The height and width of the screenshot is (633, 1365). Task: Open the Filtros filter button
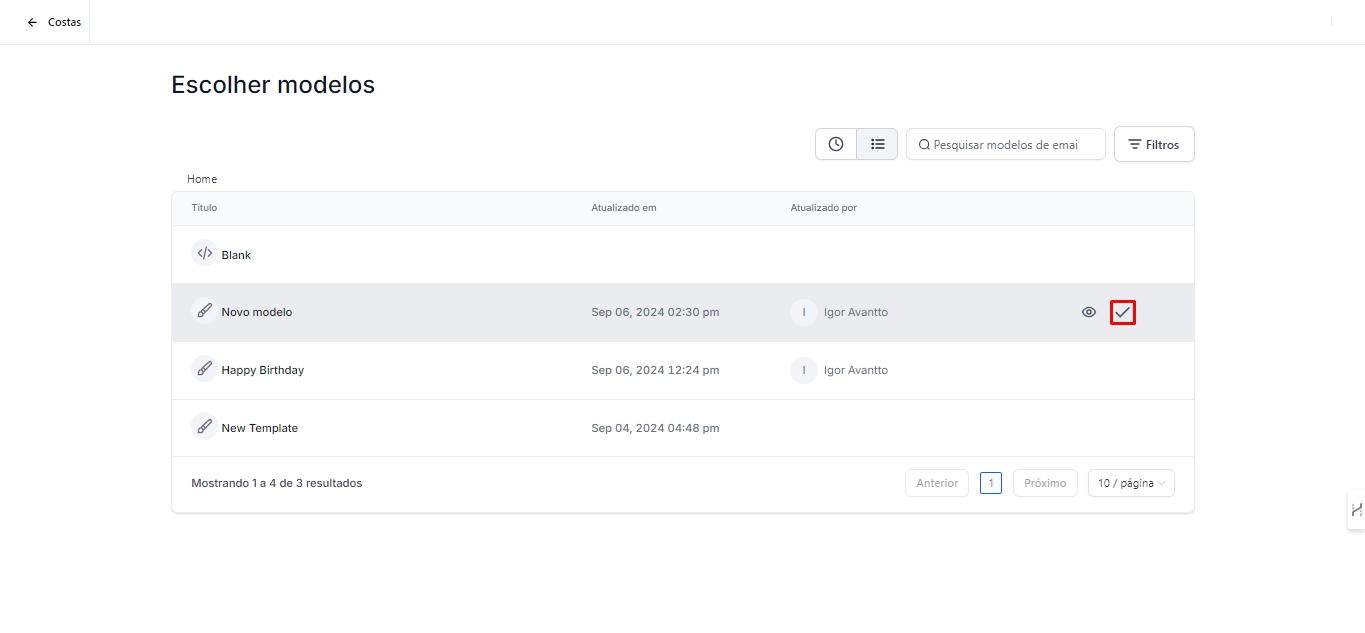point(1153,144)
